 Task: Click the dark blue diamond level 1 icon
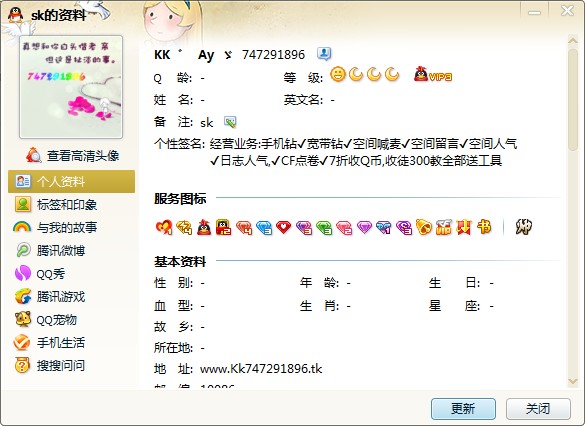(384, 227)
